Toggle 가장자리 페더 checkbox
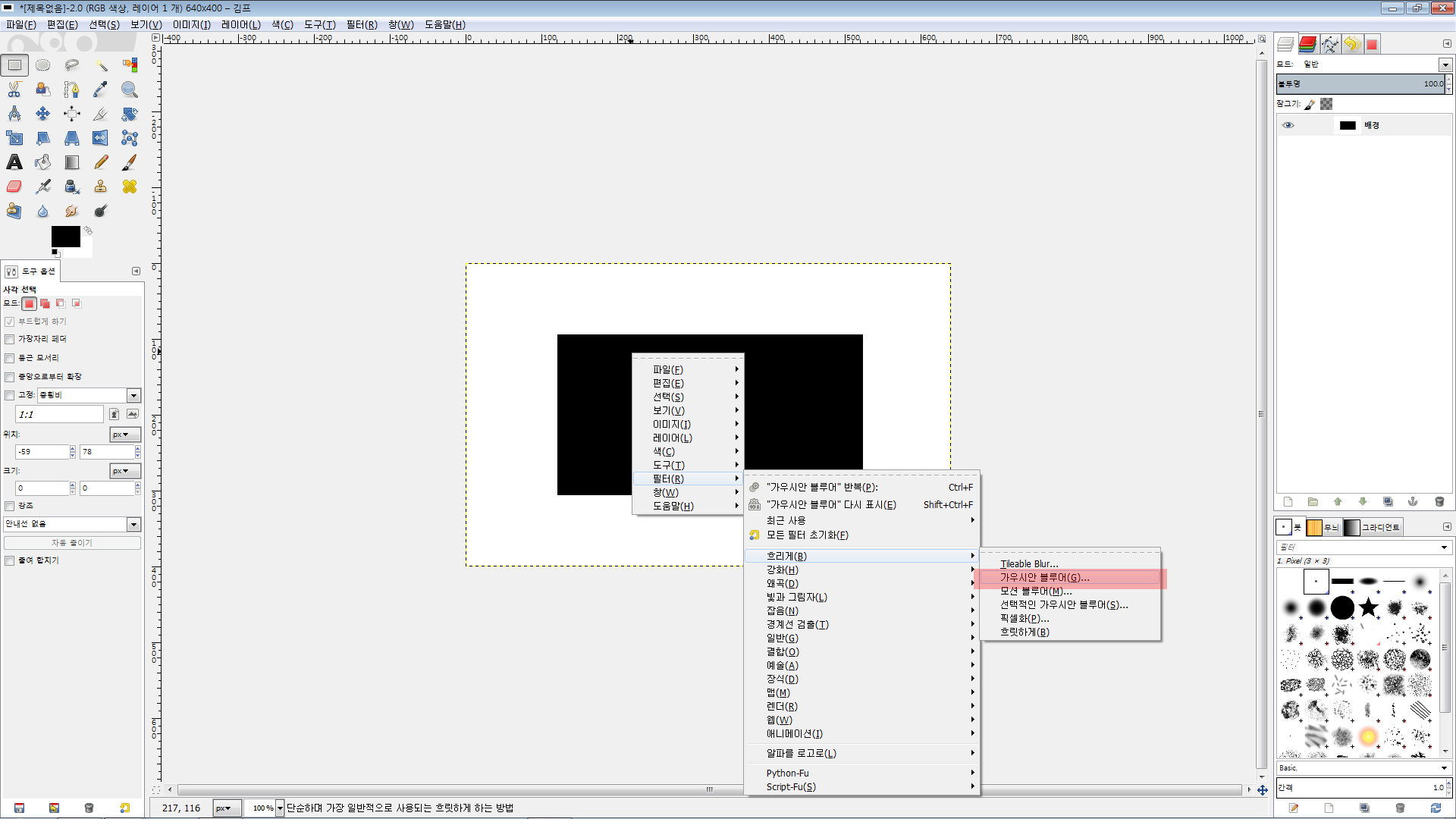The width and height of the screenshot is (1456, 819). 10,340
